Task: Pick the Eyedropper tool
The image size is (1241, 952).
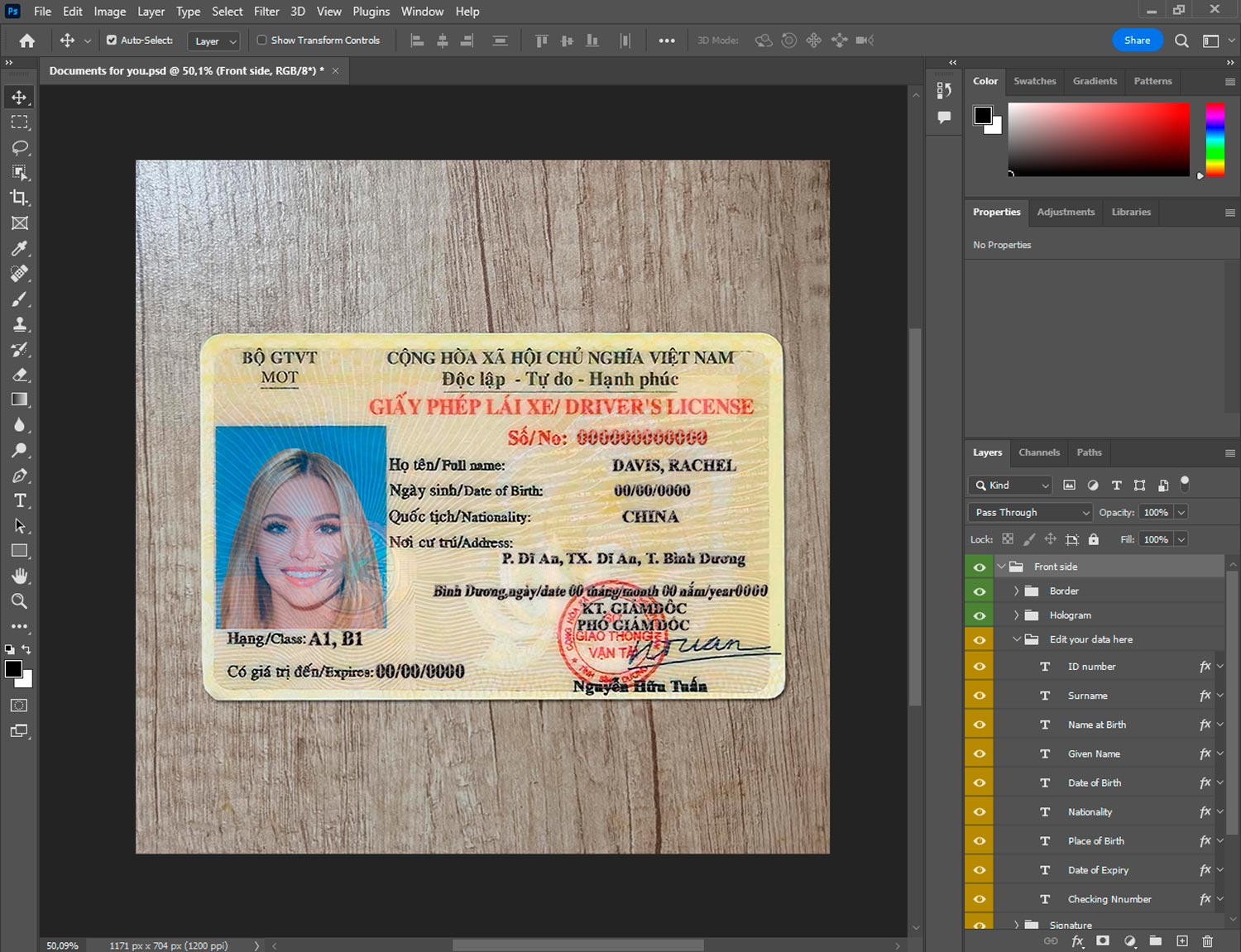Action: [20, 248]
